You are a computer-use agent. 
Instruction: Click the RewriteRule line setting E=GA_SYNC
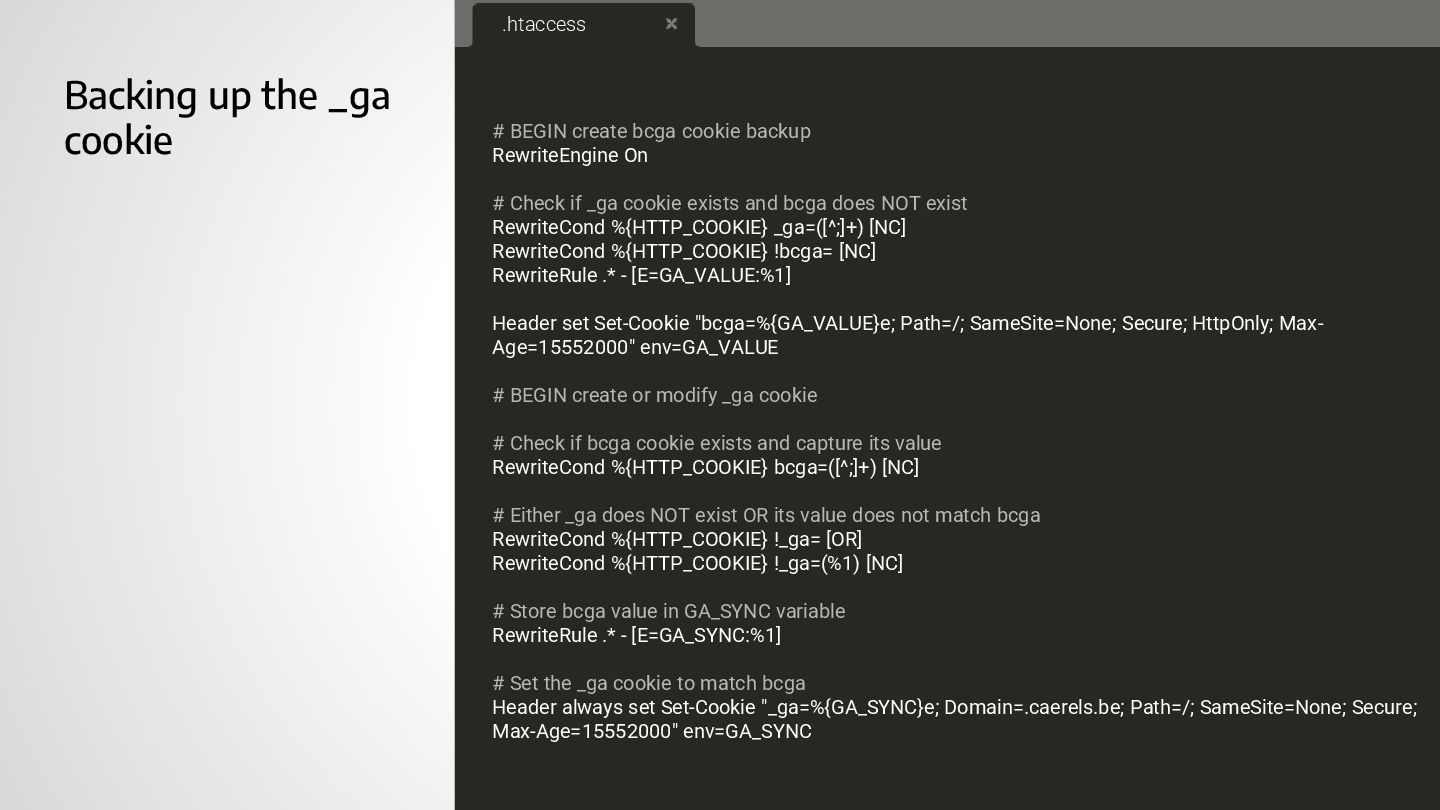pyautogui.click(x=636, y=636)
